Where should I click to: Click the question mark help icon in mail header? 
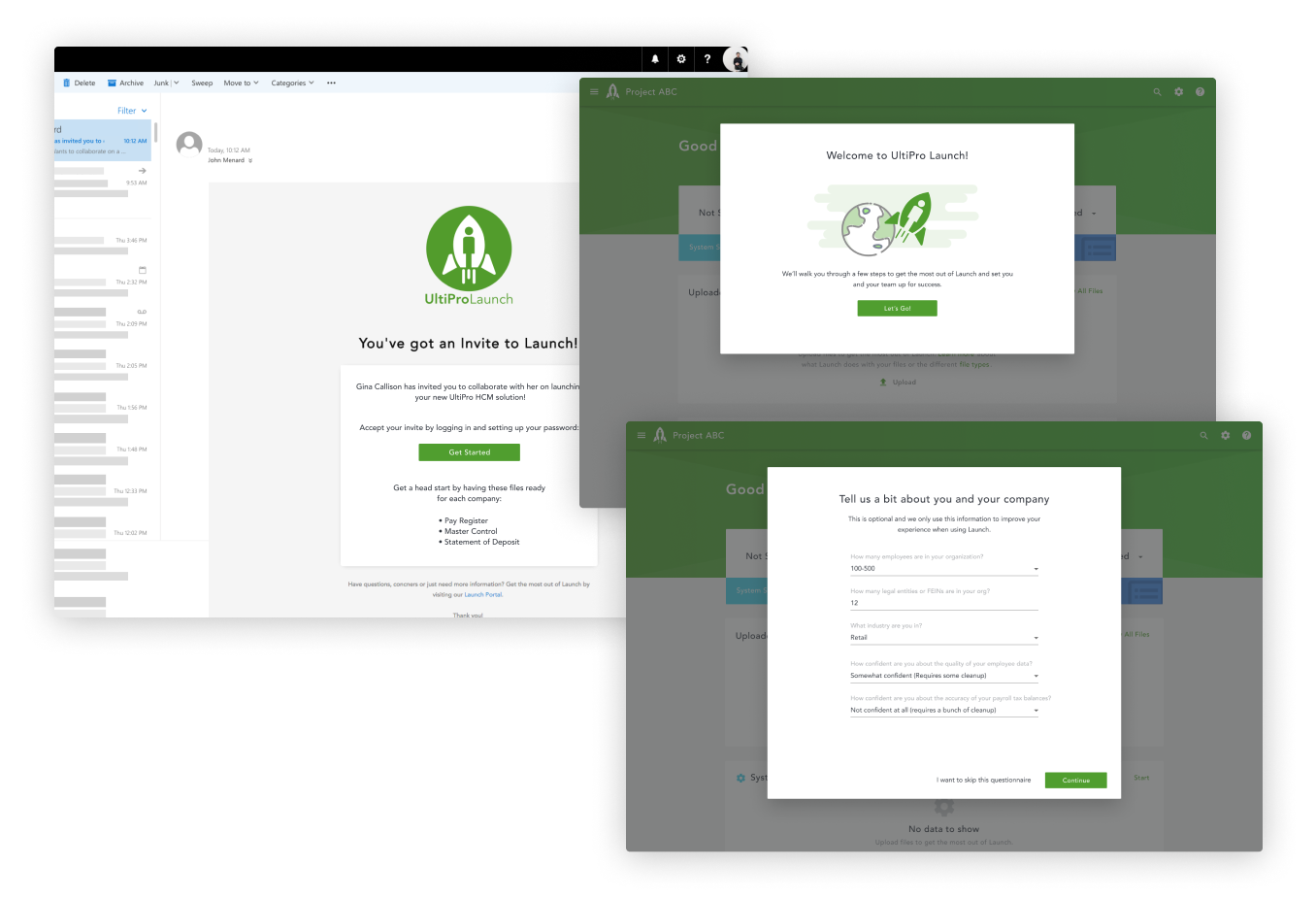[x=707, y=59]
